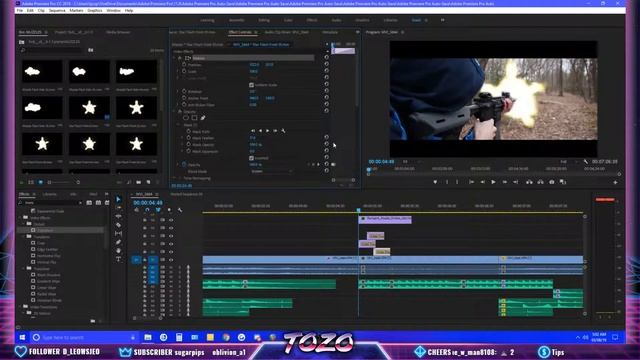Toggle eye visibility of V1 track

click(x=171, y=260)
